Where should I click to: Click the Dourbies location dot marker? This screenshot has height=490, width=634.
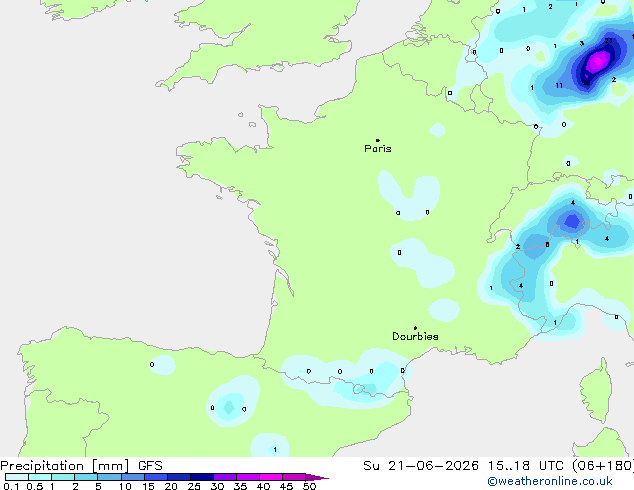click(x=415, y=328)
